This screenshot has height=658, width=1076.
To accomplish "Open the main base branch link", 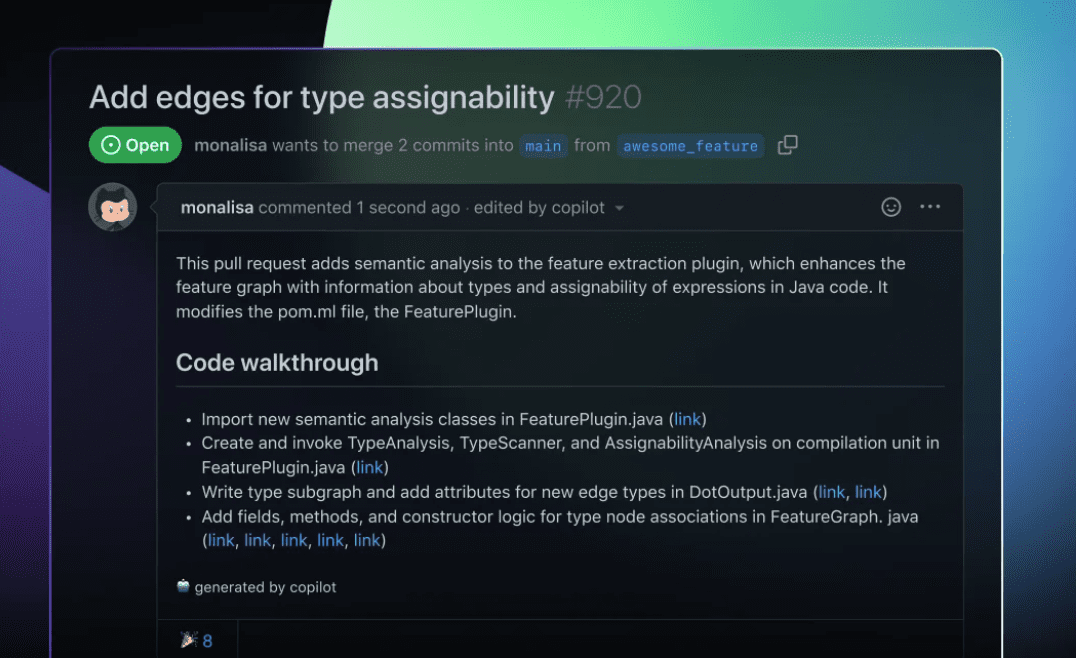I will (x=543, y=145).
